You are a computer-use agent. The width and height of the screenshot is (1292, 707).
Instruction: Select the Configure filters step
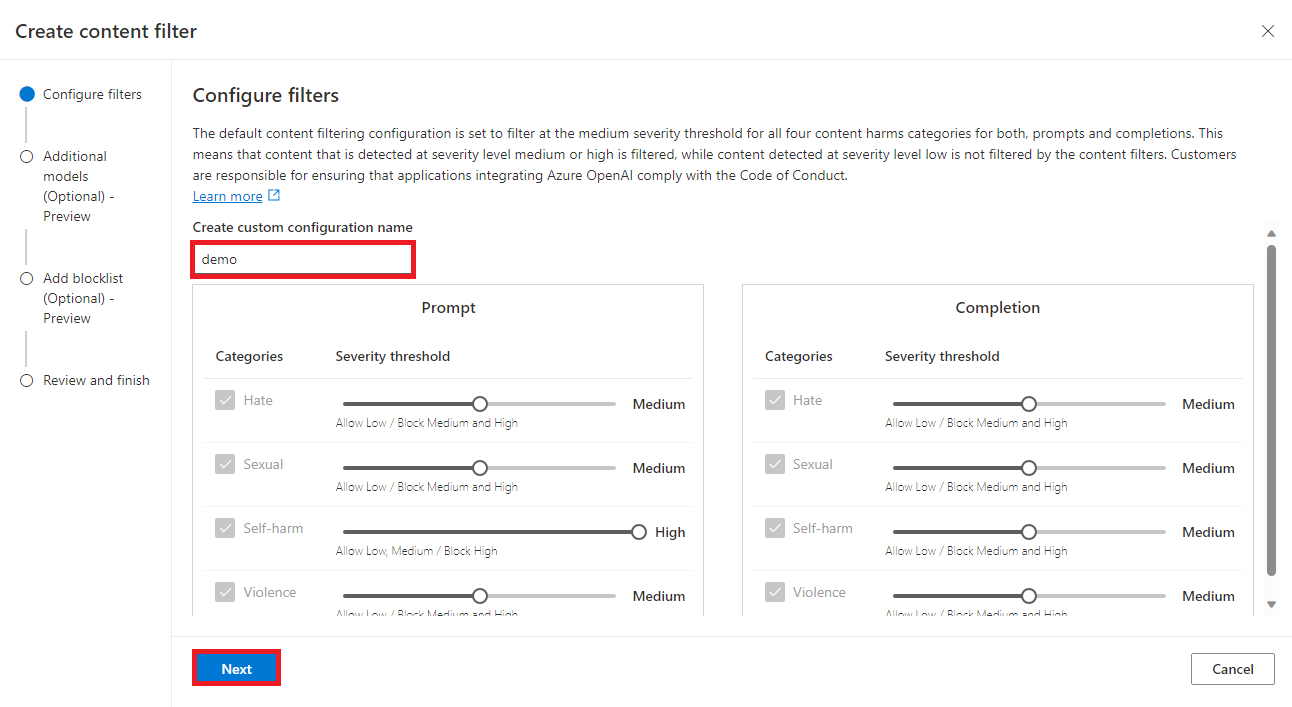point(27,94)
